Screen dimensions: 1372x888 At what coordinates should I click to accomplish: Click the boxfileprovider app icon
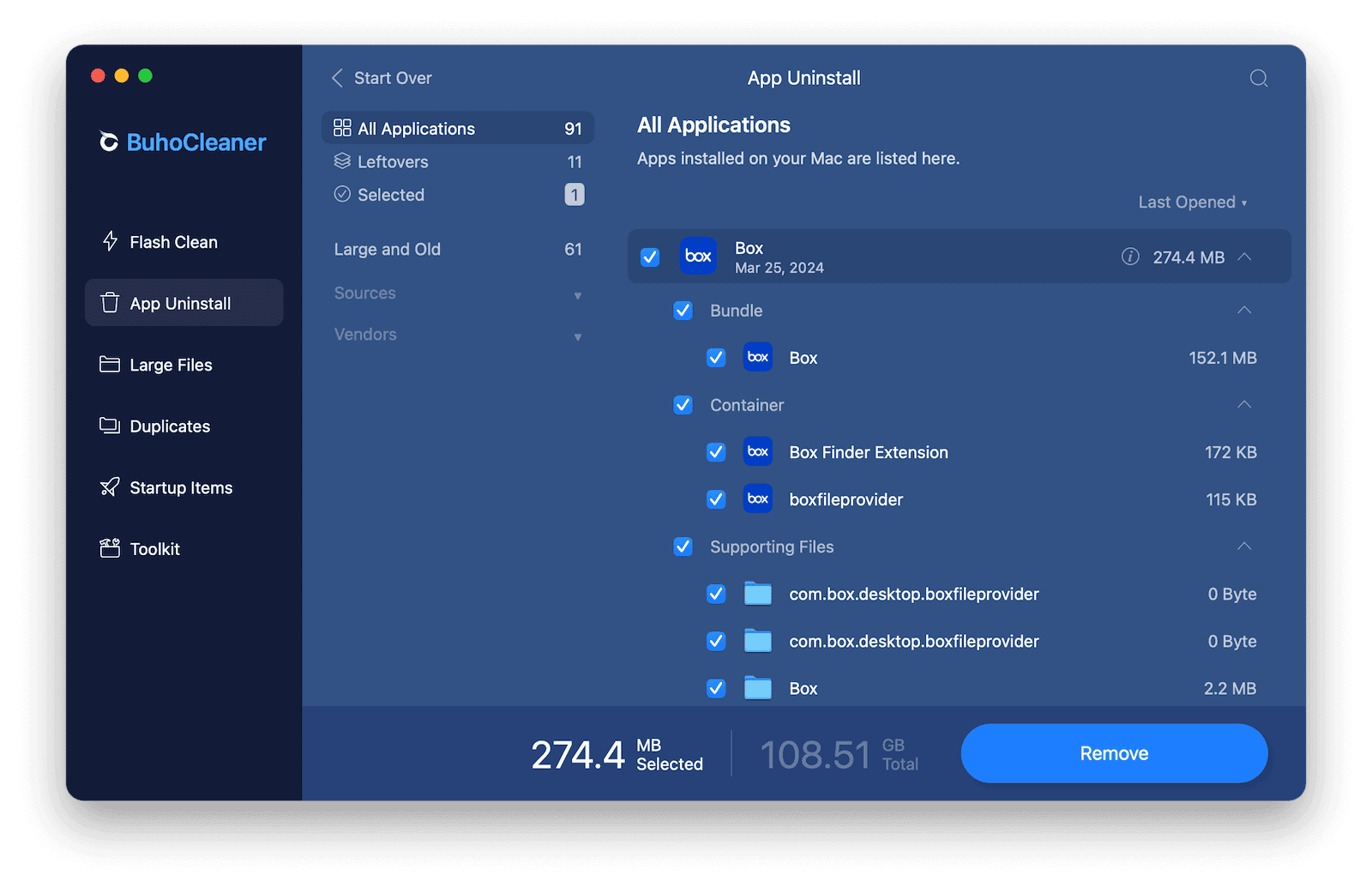(x=758, y=498)
